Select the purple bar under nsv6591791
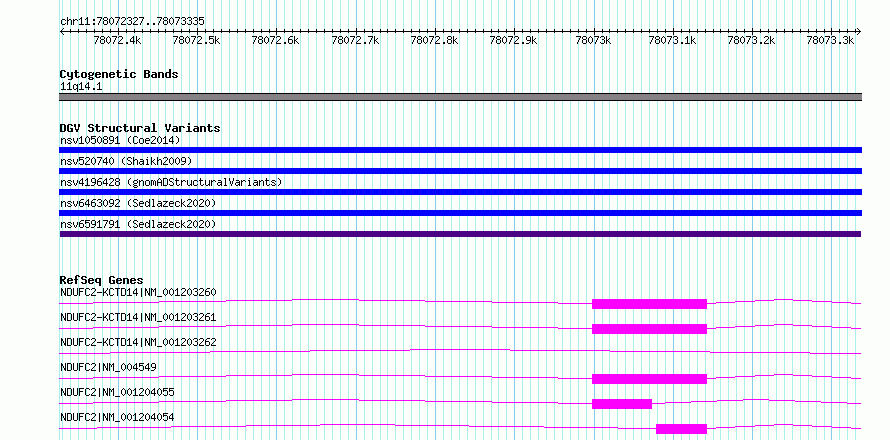Image resolution: width=890 pixels, height=440 pixels. click(x=460, y=234)
